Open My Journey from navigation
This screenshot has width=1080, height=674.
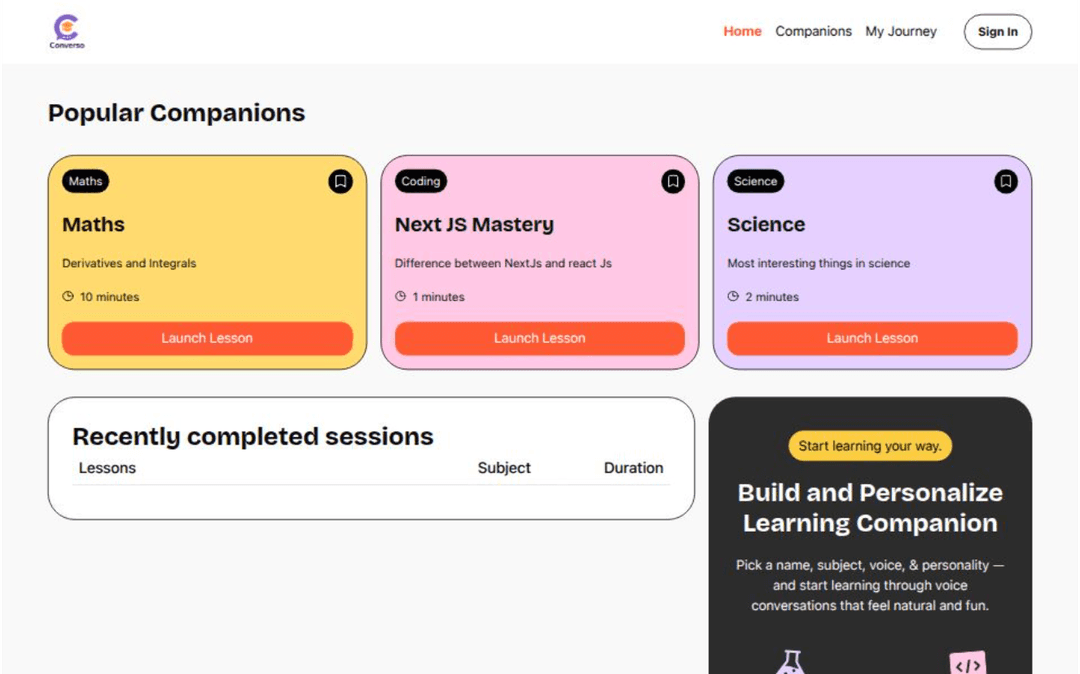901,32
